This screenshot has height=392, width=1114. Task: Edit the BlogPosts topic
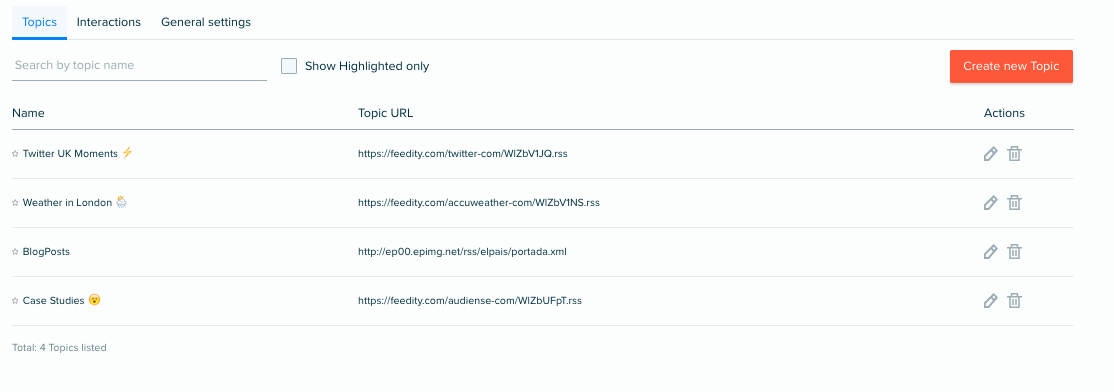click(990, 251)
